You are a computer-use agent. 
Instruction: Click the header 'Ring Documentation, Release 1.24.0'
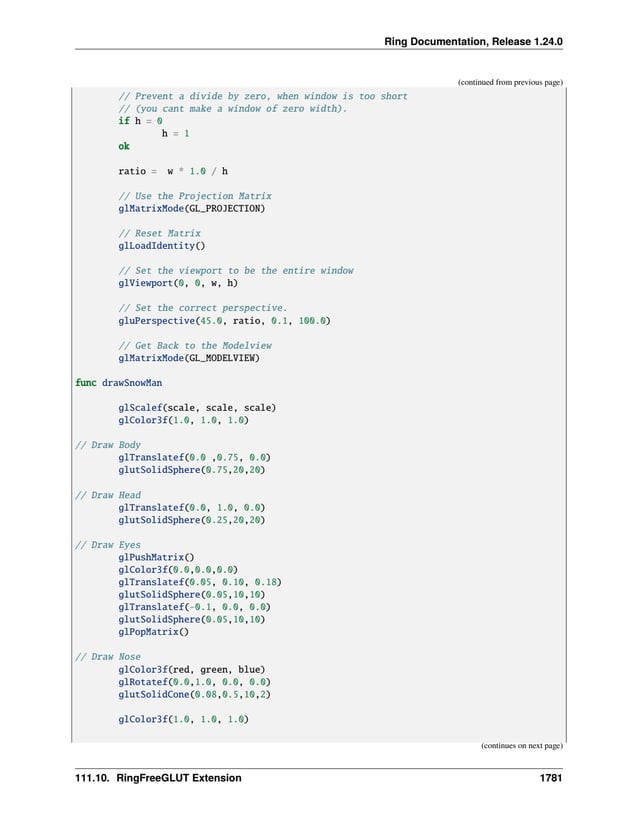[x=473, y=42]
